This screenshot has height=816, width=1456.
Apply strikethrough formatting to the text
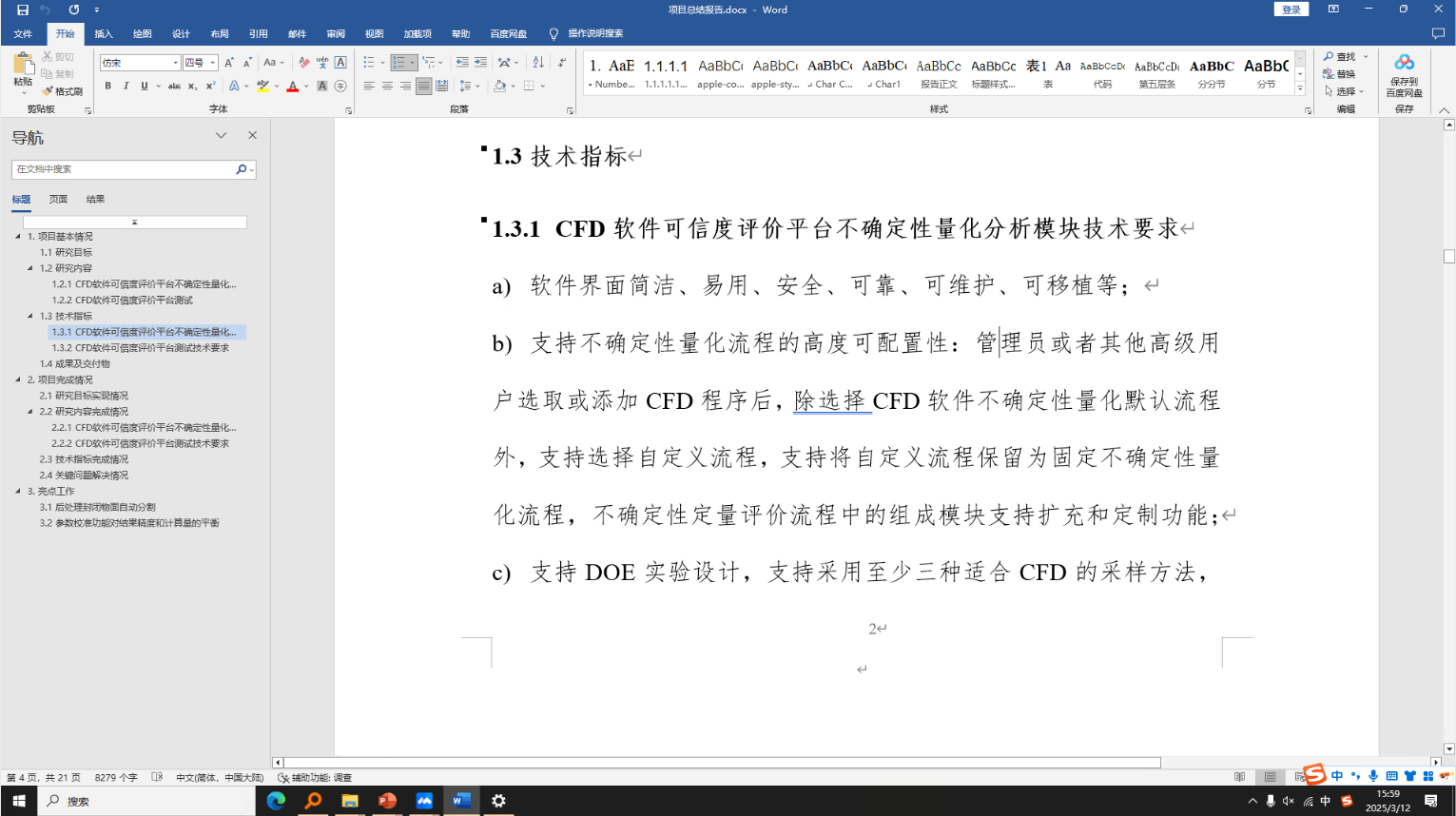174,86
